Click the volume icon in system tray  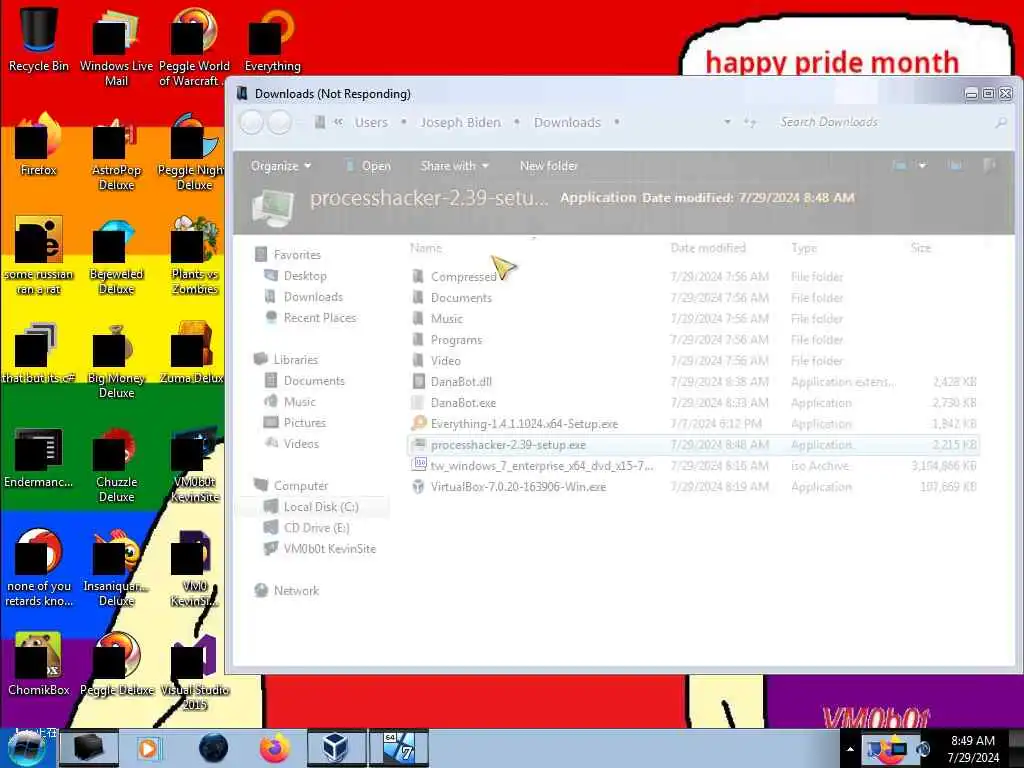[923, 749]
